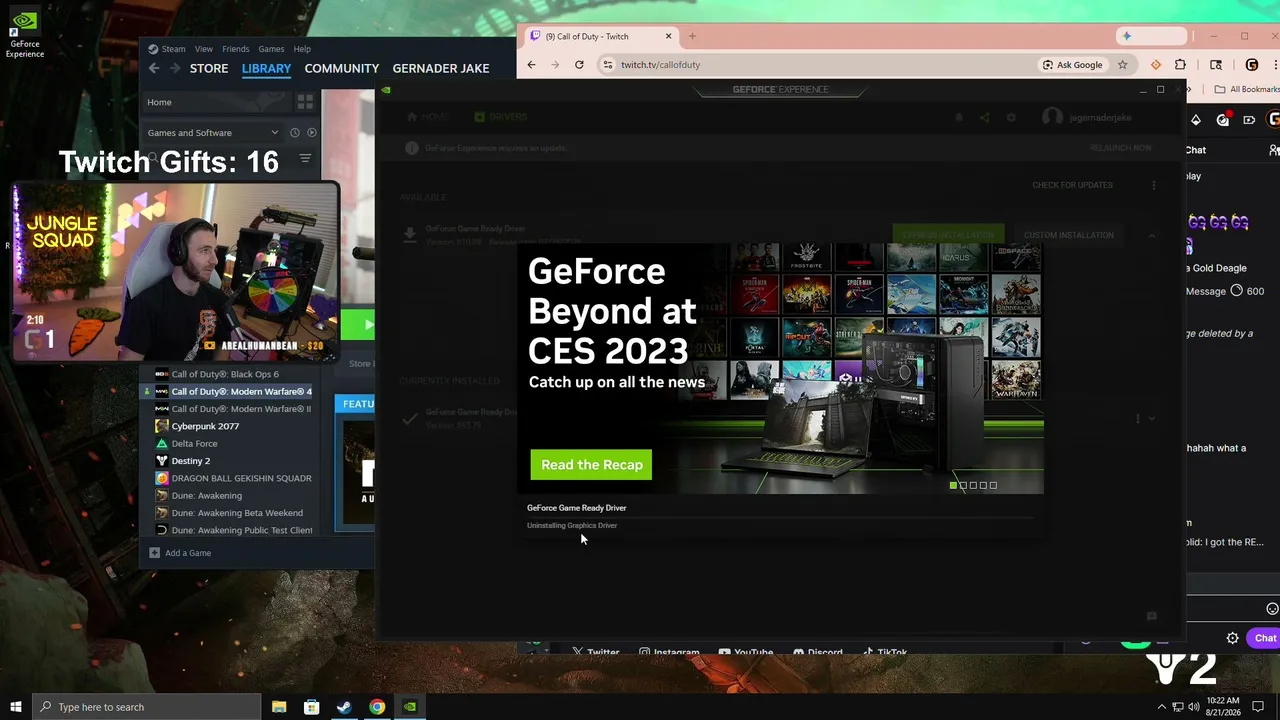Select DRAGON BALL GEKISHIN SQUADRA in the library
Viewport: 1280px width, 720px height.
pos(241,478)
